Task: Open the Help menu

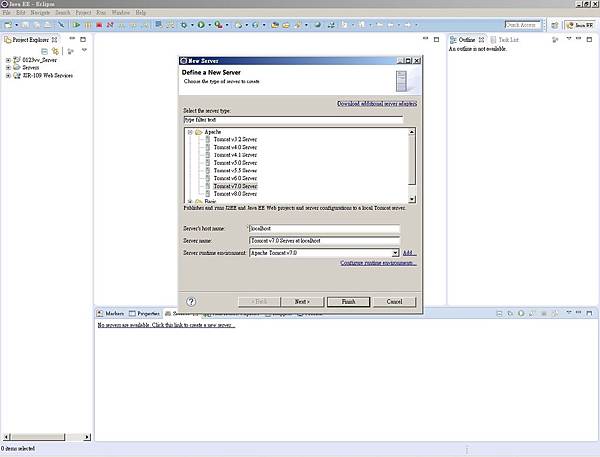Action: pyautogui.click(x=140, y=13)
